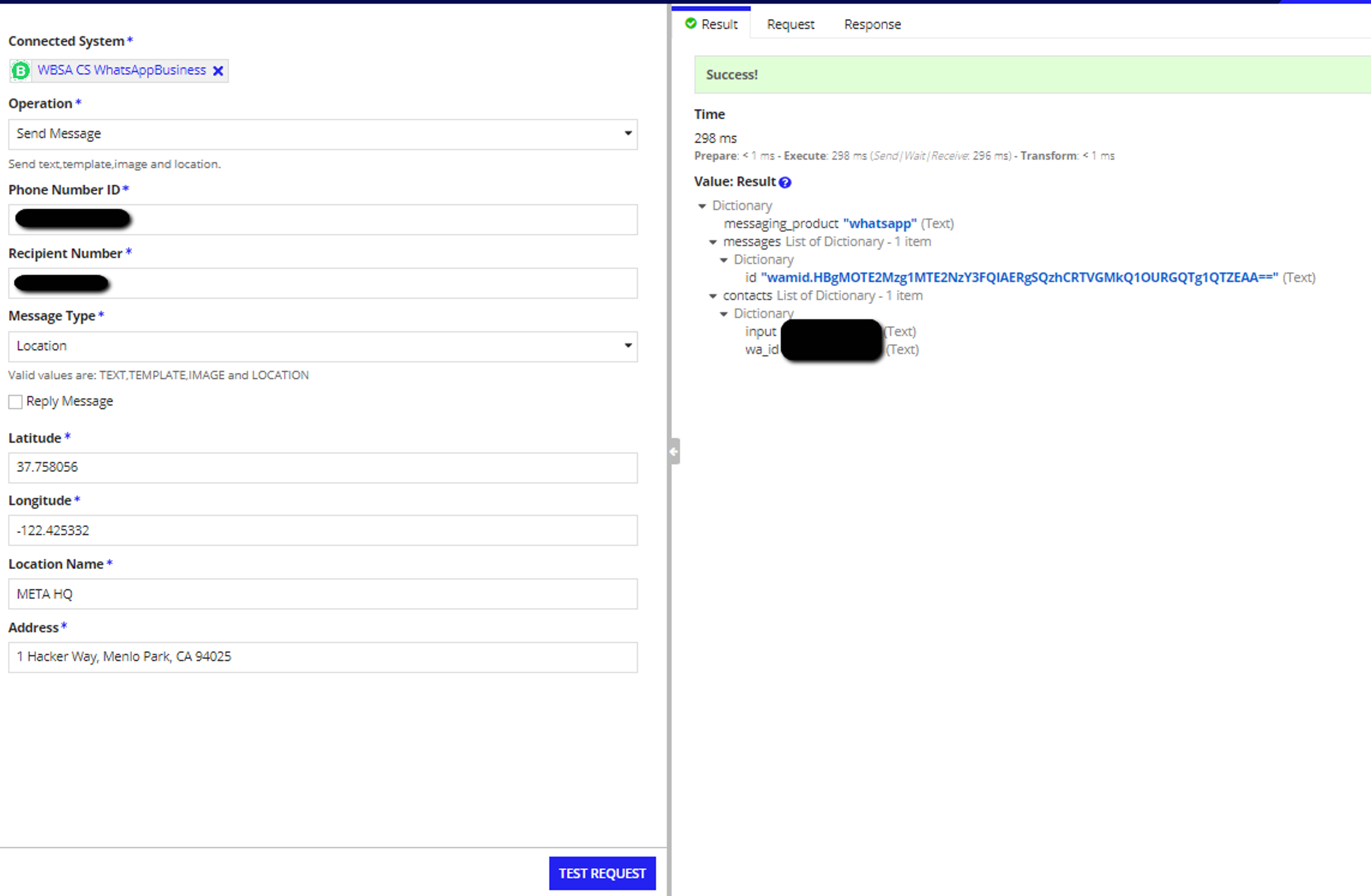Collapse the Dictionary under messages
This screenshot has width=1371, height=896.
tap(723, 260)
